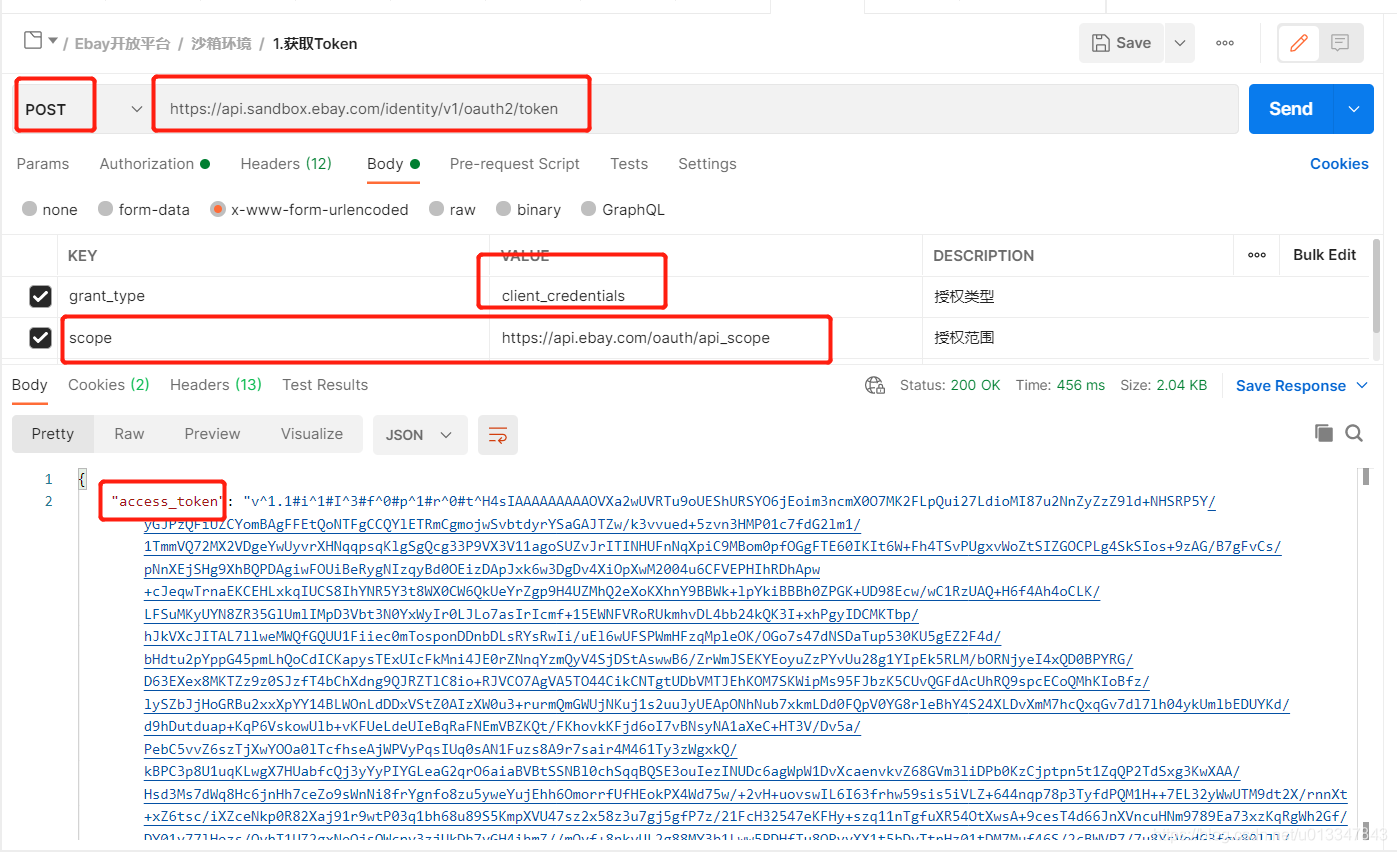The image size is (1397, 853).
Task: Select the raw body radio button
Action: click(436, 209)
